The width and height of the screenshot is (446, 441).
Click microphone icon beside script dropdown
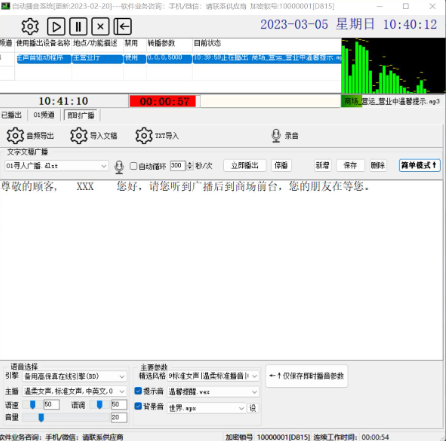(119, 167)
